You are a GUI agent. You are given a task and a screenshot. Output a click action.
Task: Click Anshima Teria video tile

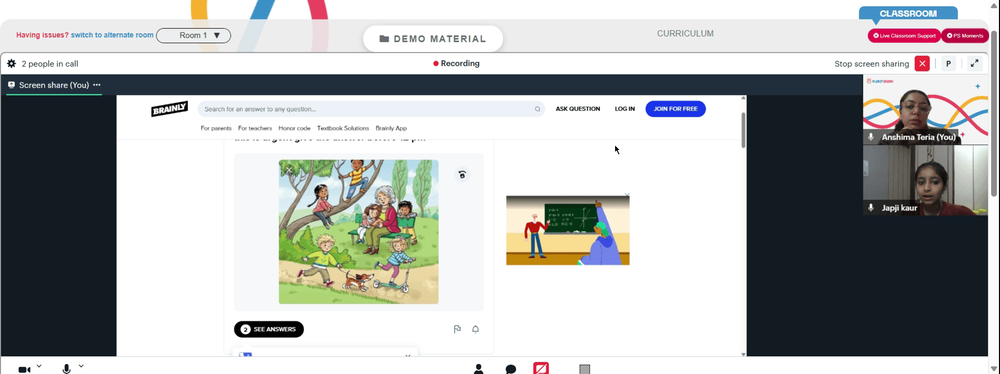click(x=925, y=110)
